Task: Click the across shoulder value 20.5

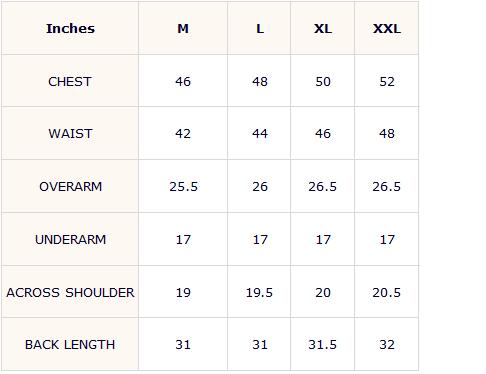Action: tap(386, 293)
